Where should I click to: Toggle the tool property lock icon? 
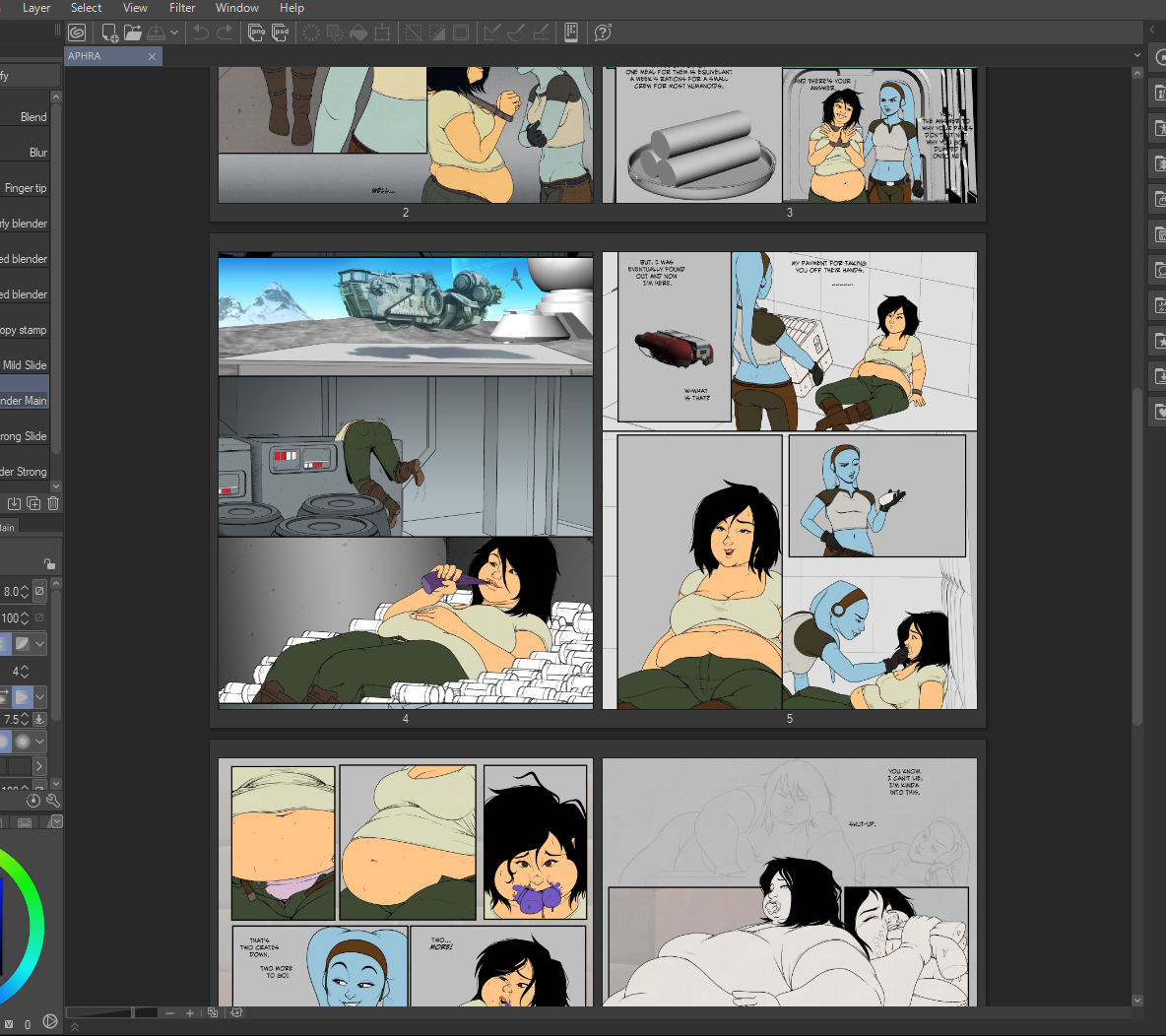point(49,563)
